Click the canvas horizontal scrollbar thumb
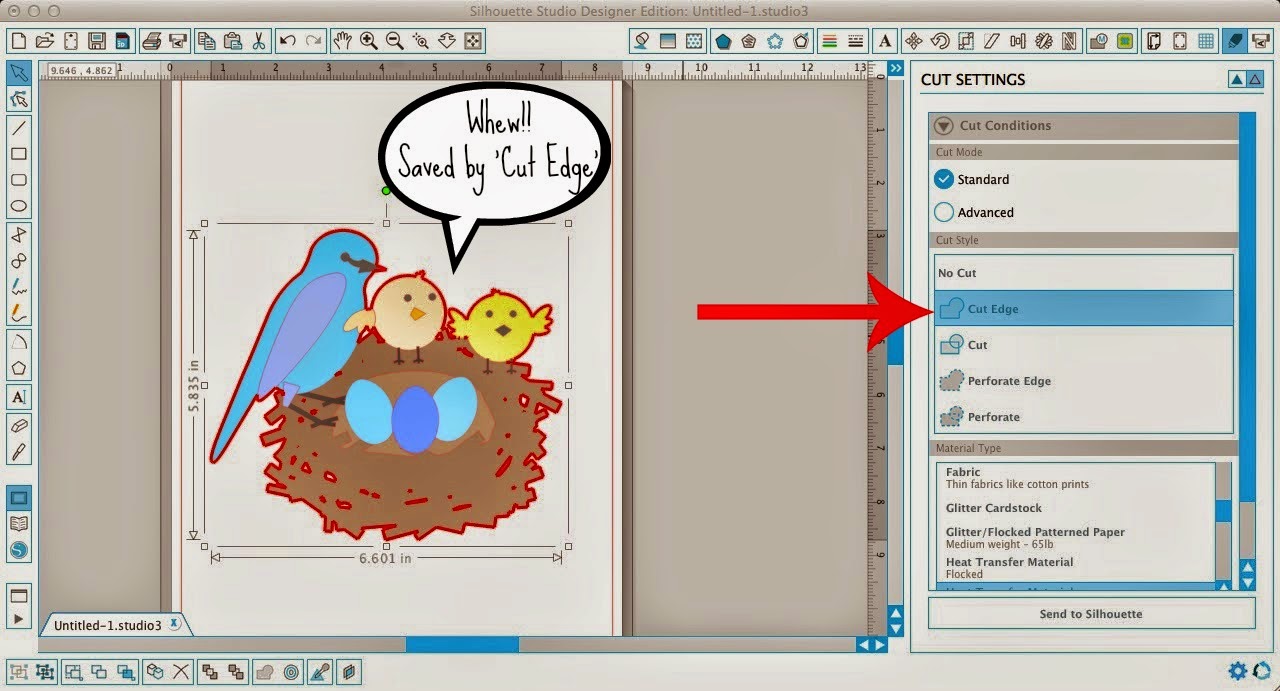The width and height of the screenshot is (1280, 691). click(461, 645)
